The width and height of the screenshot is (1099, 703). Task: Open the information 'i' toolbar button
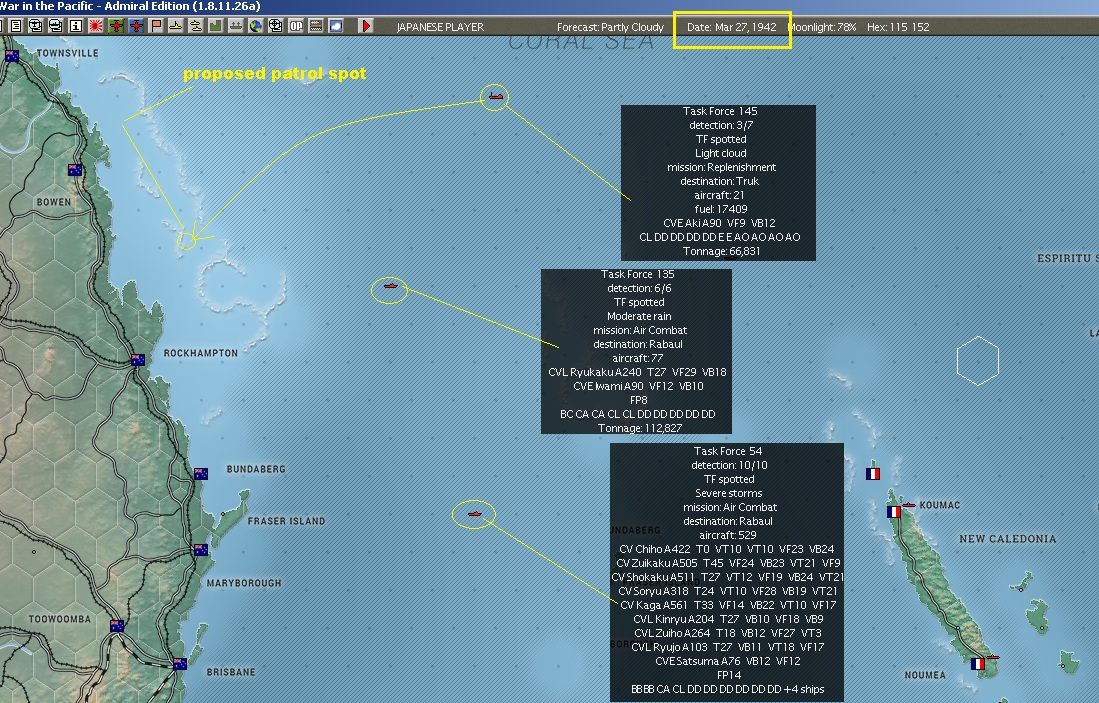pos(76,26)
